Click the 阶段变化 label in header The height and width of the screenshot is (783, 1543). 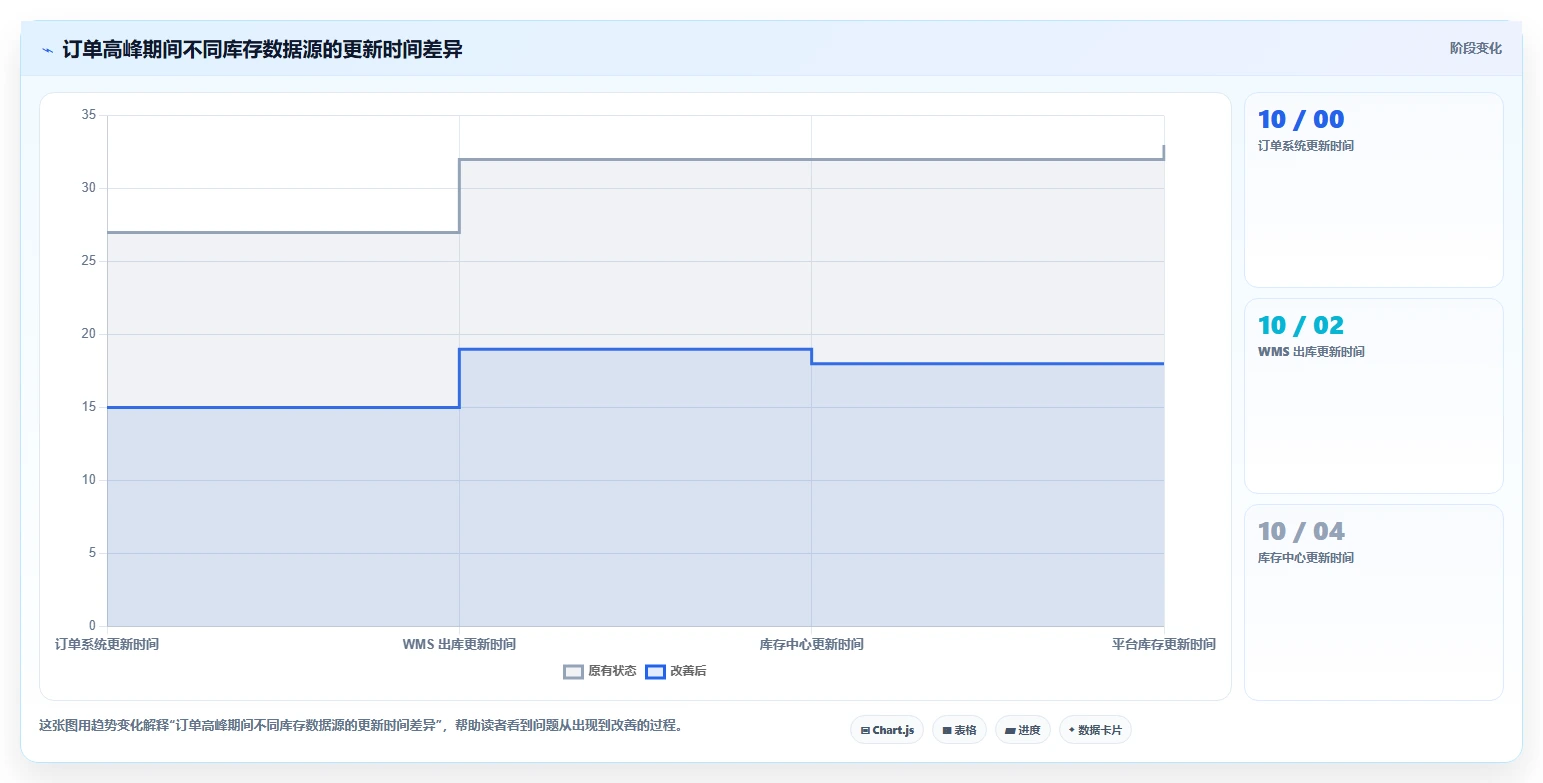1475,48
